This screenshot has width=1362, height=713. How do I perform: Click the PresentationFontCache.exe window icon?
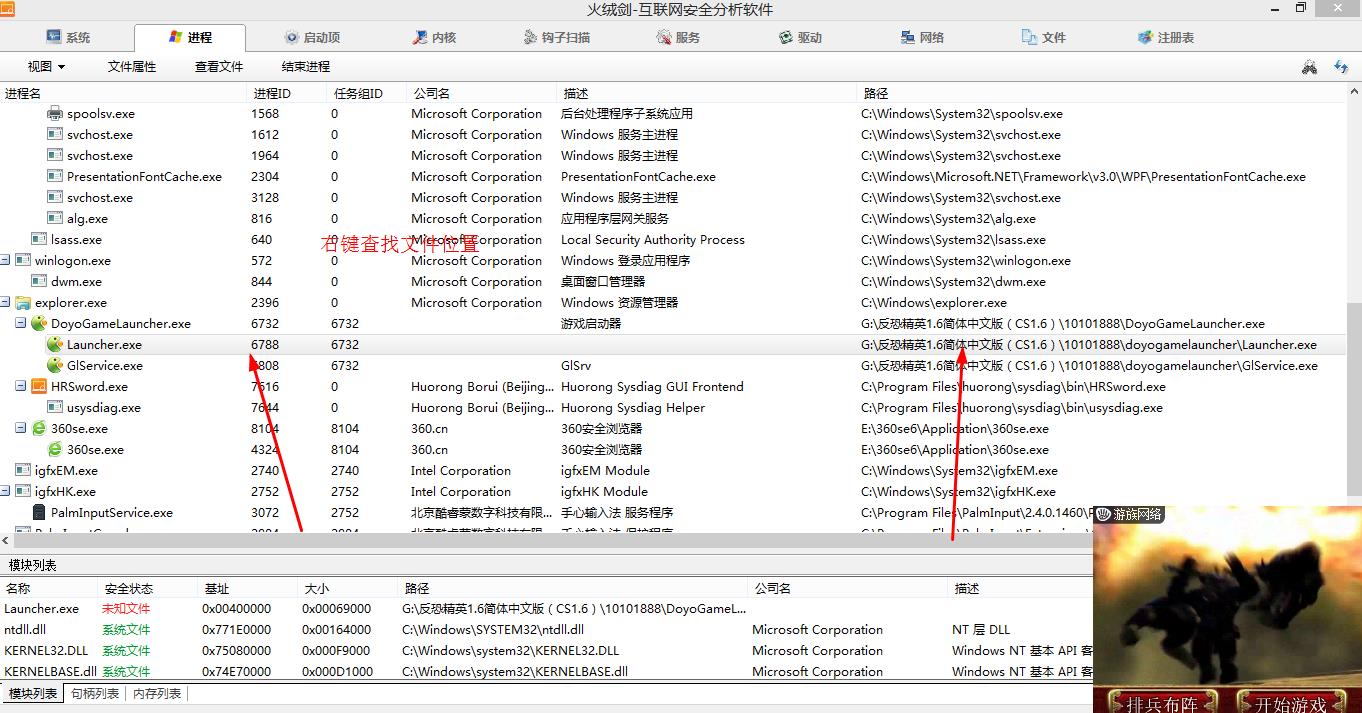55,177
